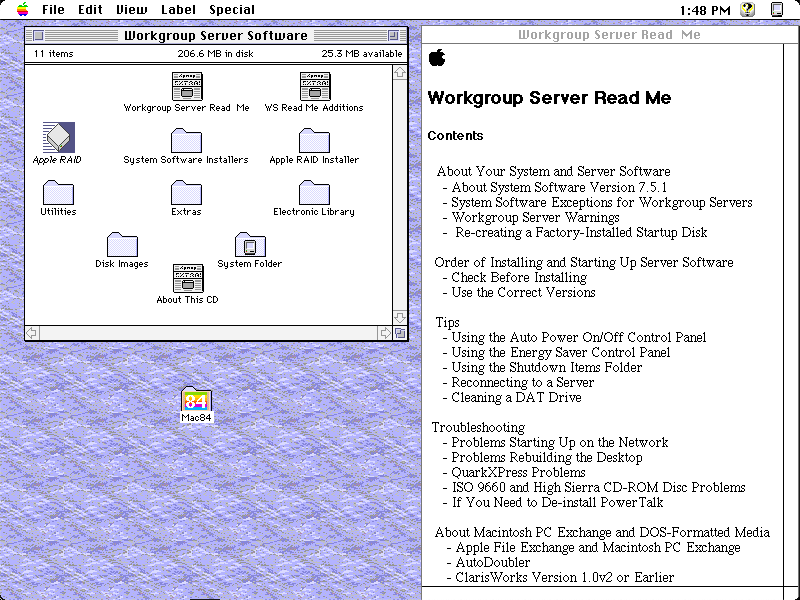Click 'Using the Auto Power On/Off Control Panel'
800x600 pixels.
click(x=579, y=337)
